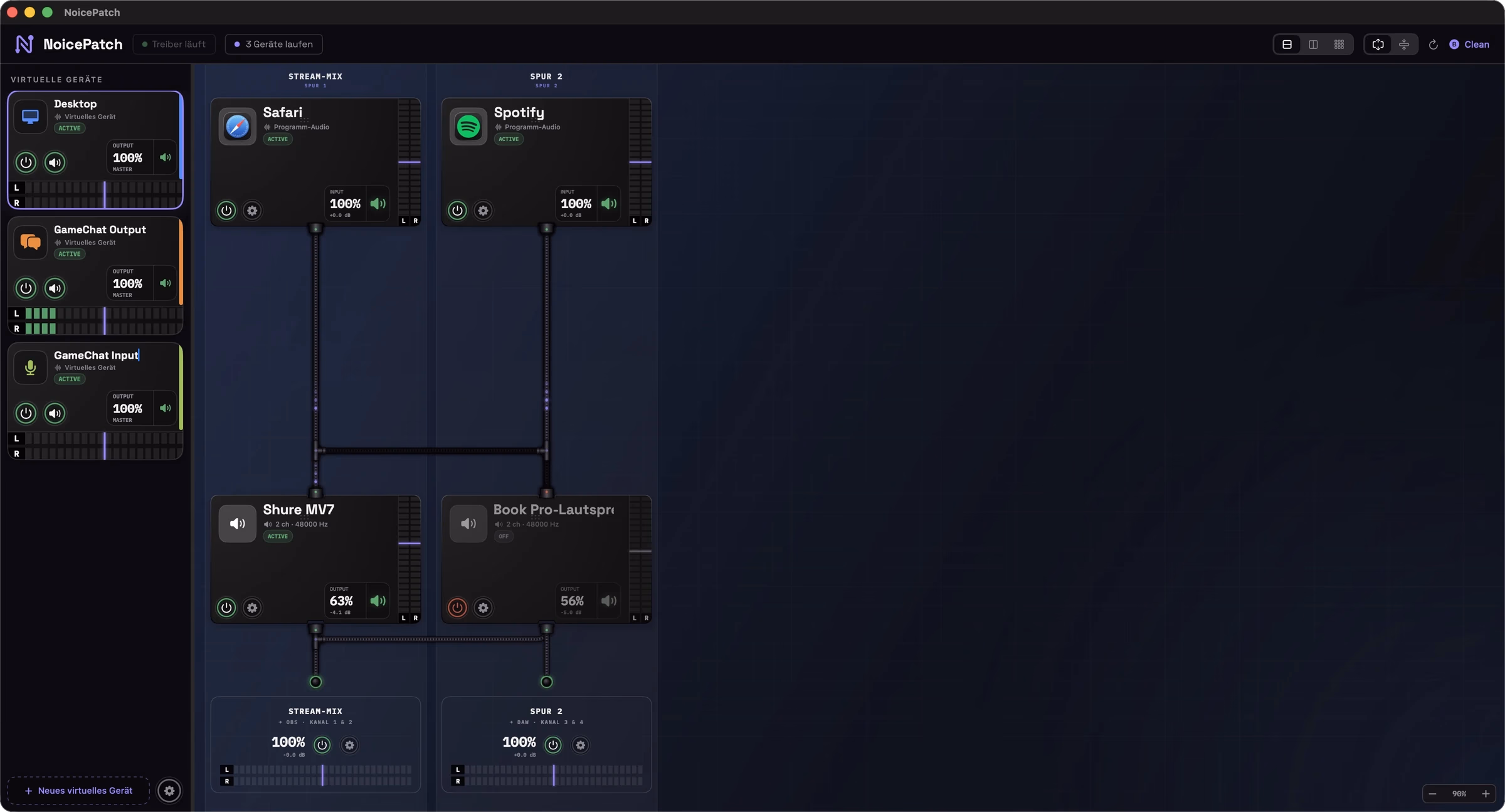Toggle power for the Stream-Mix bus

pyautogui.click(x=322, y=745)
